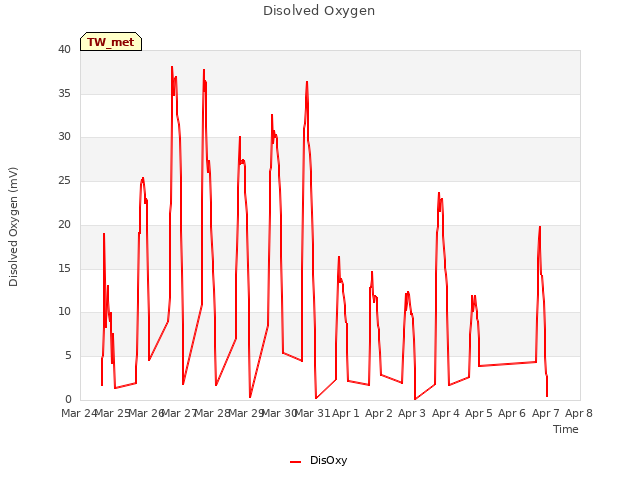640x480 pixels.
Task: Click the 10 y-axis tick label
Action: click(64, 312)
